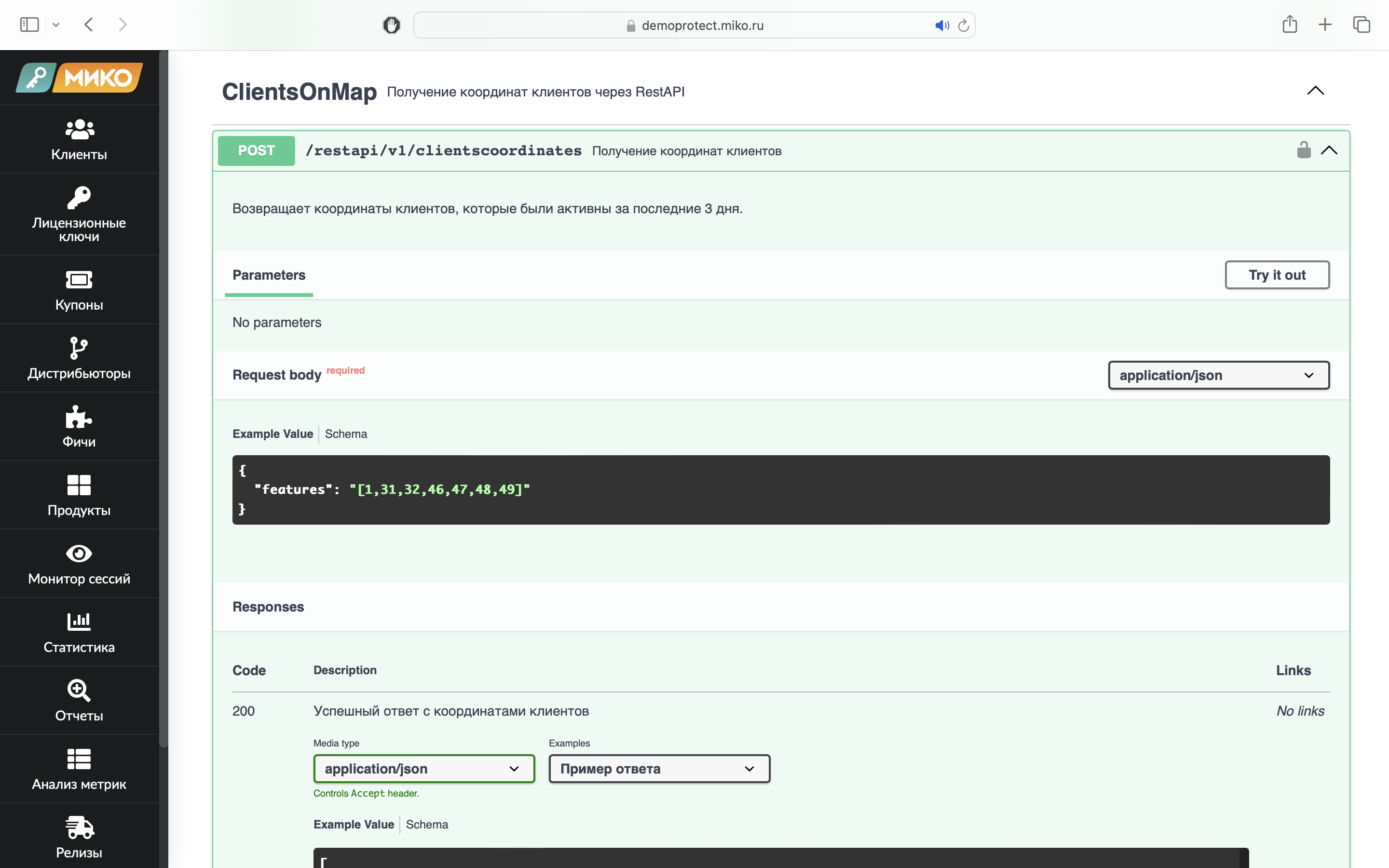Click the Дистрибьюторы sidebar label
The width and height of the screenshot is (1389, 868).
(x=79, y=373)
